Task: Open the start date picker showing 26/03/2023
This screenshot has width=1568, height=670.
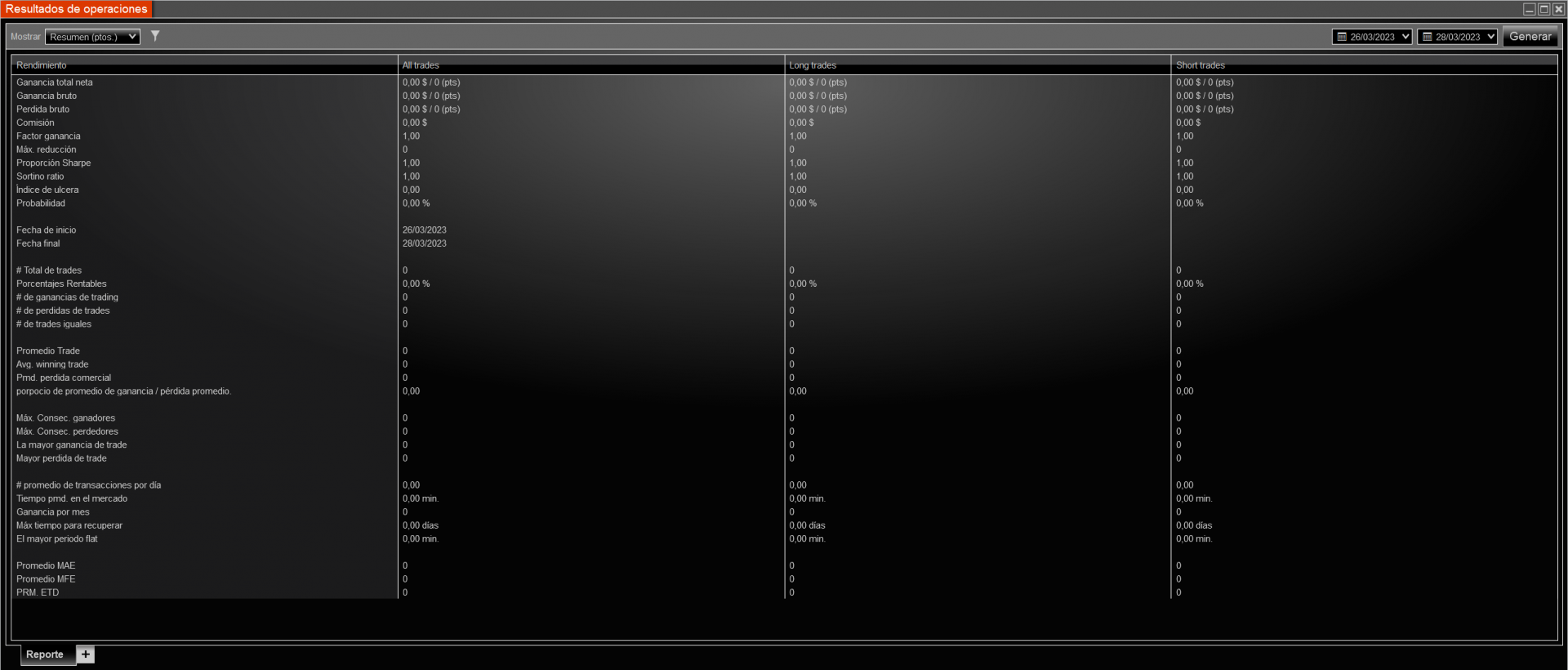Action: tap(1372, 37)
